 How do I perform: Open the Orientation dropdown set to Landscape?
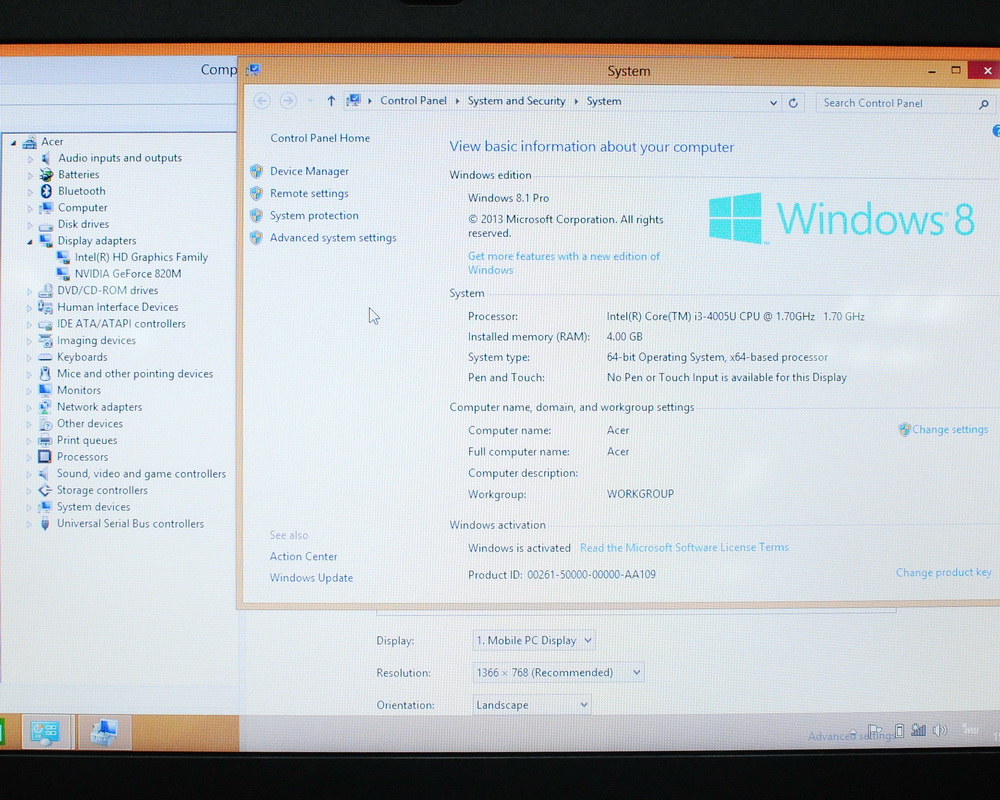(x=532, y=705)
